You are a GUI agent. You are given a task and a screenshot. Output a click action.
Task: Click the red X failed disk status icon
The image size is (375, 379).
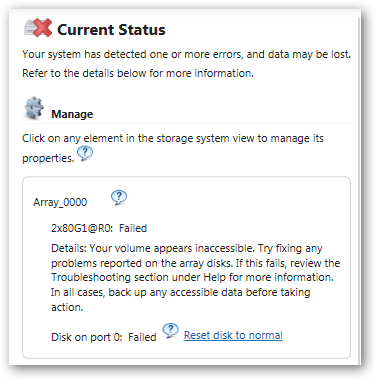[38, 28]
